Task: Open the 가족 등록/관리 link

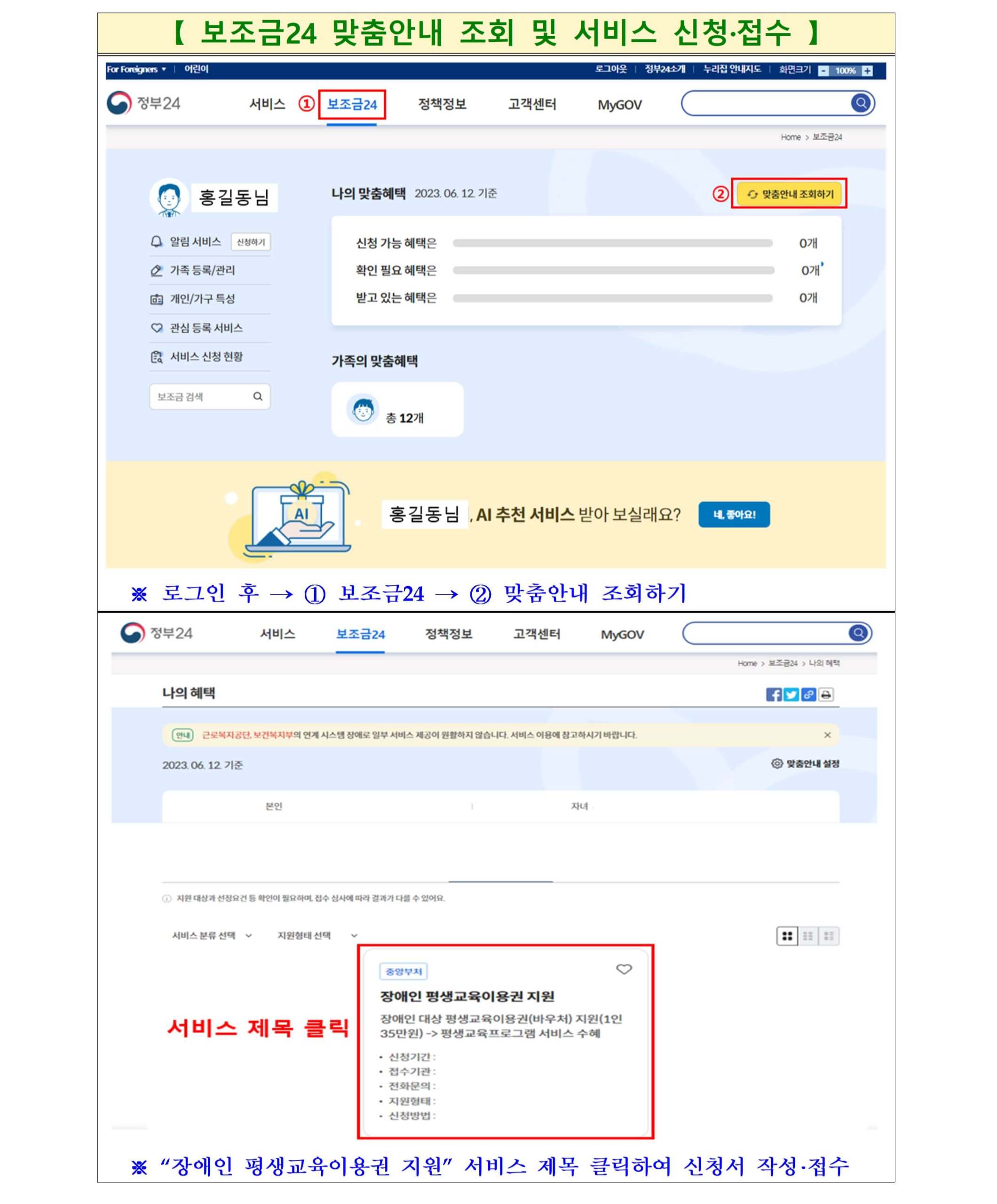Action: [x=202, y=271]
